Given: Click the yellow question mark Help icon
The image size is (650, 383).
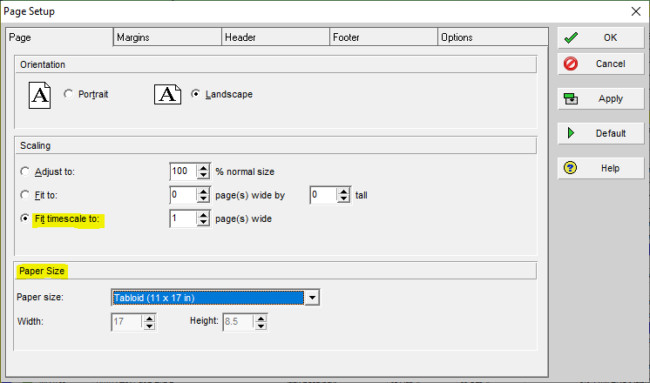Looking at the screenshot, I should pos(570,168).
